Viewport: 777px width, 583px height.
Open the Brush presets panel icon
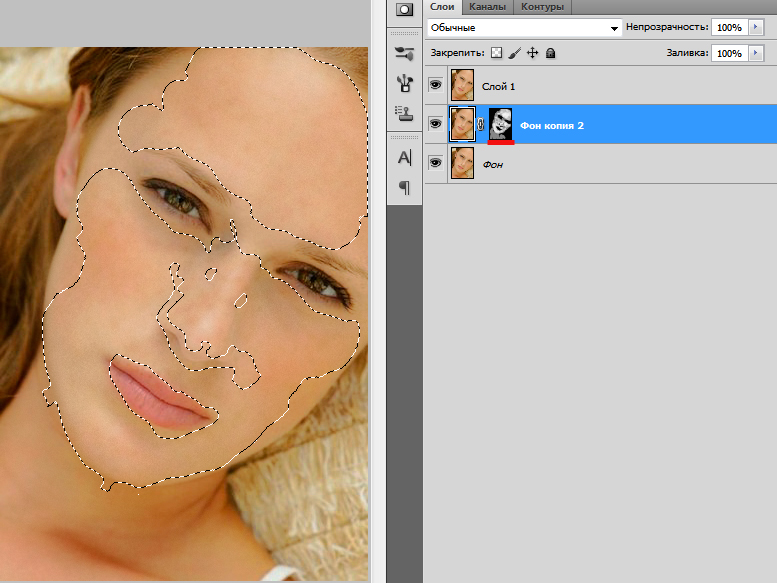(404, 53)
